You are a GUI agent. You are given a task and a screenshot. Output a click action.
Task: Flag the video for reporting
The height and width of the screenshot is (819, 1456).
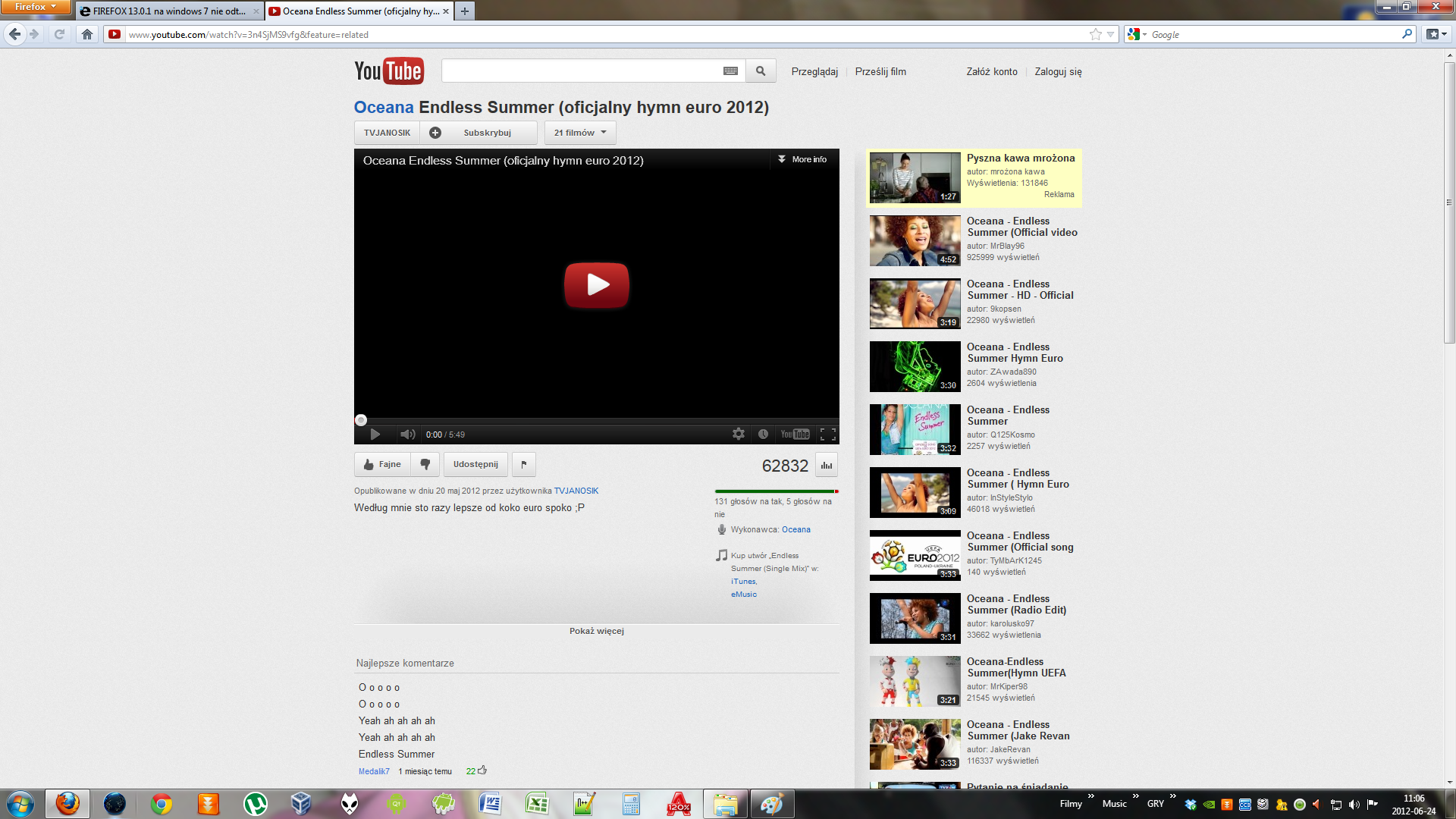[523, 464]
